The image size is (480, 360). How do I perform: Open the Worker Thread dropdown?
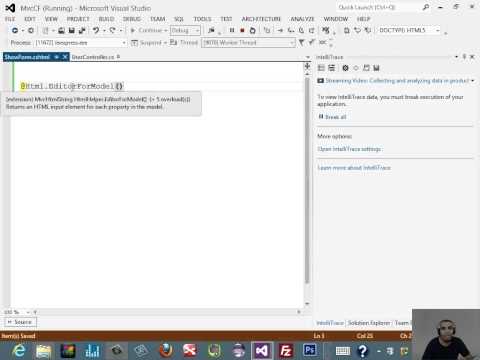click(x=248, y=43)
